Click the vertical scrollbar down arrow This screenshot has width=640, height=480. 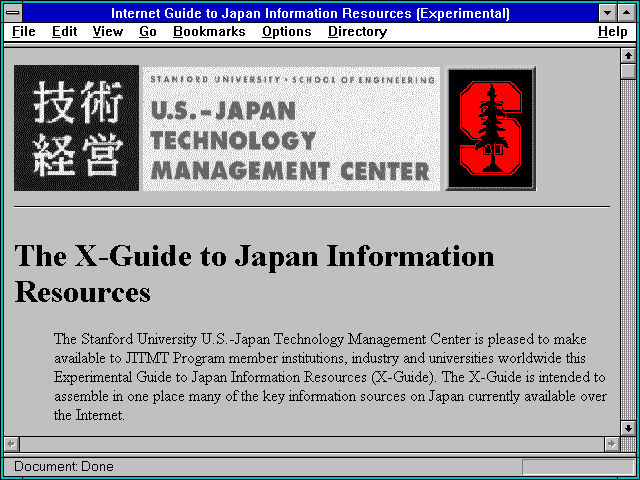pos(628,428)
